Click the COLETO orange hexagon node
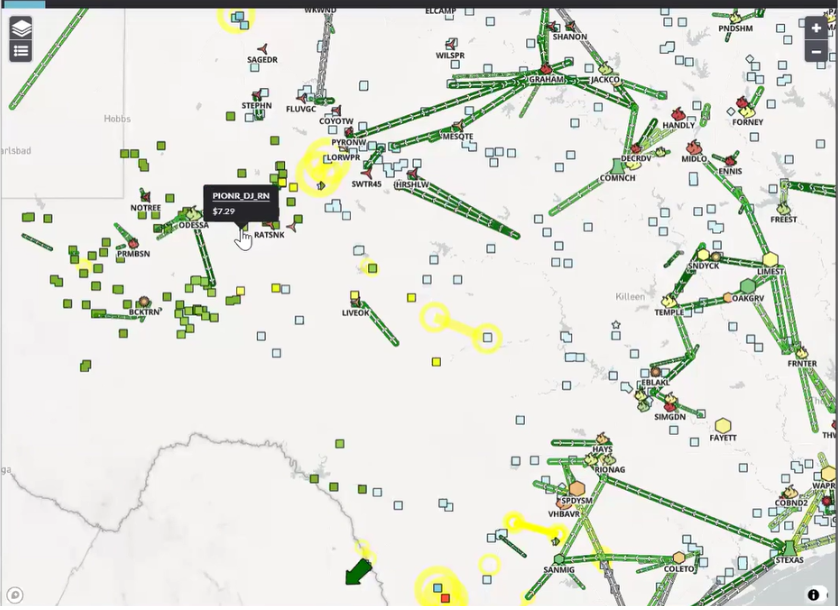Image resolution: width=840 pixels, height=610 pixels. (x=679, y=558)
